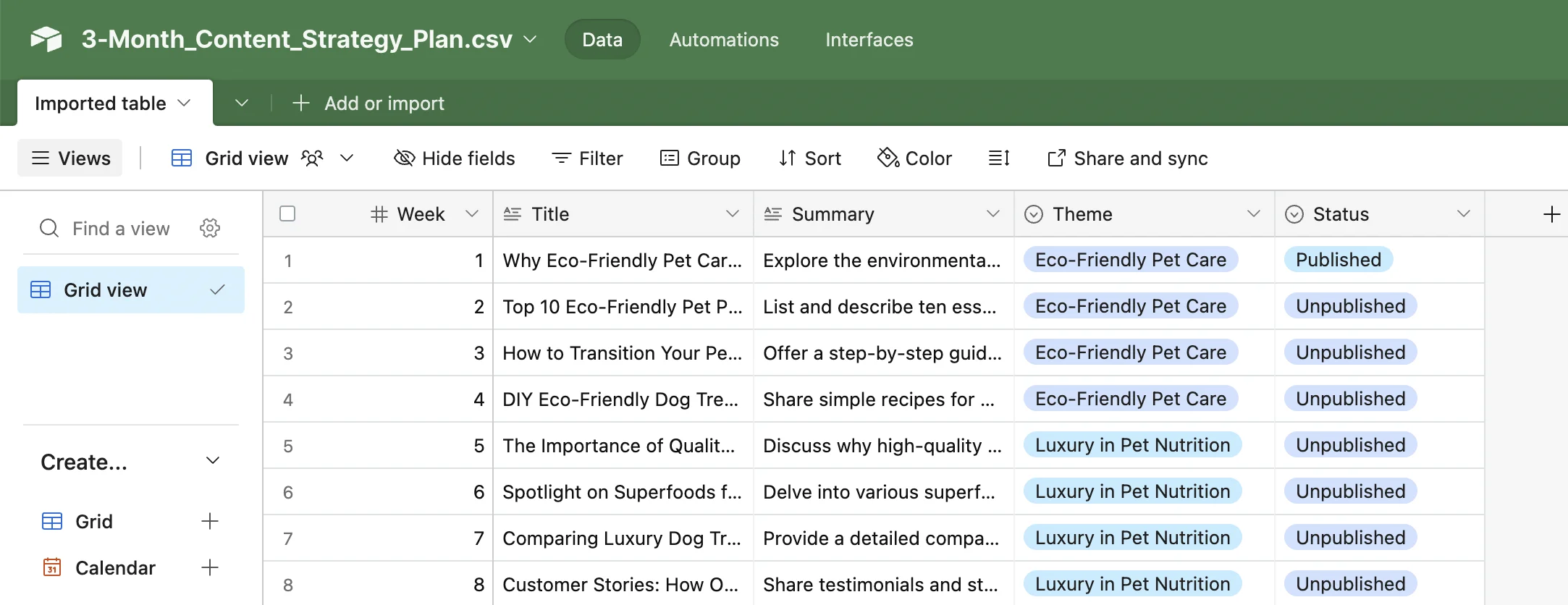Screen dimensions: 1568x605
Task: Click the Find a view field
Action: click(121, 229)
